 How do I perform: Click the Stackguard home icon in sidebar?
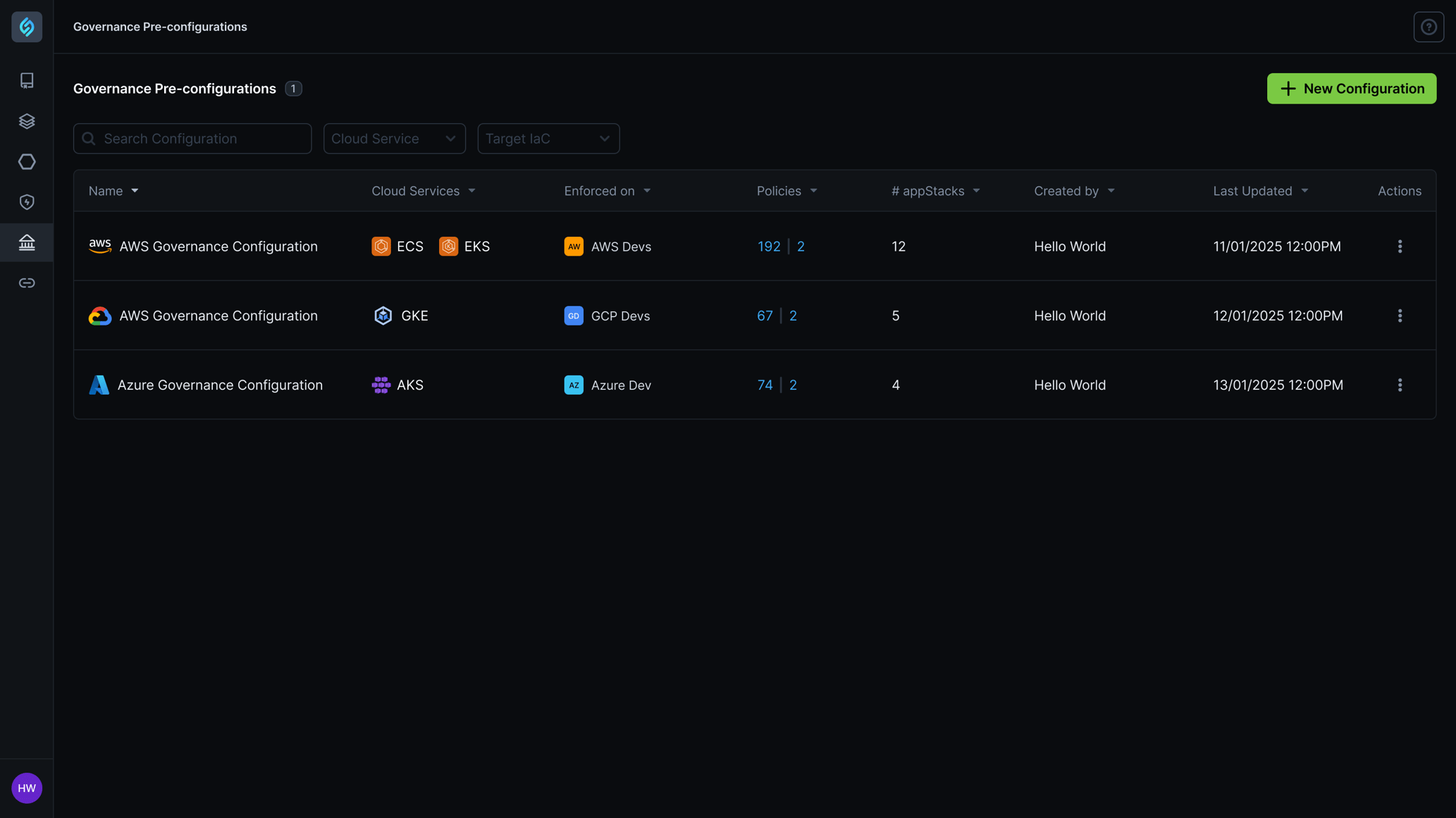point(27,27)
